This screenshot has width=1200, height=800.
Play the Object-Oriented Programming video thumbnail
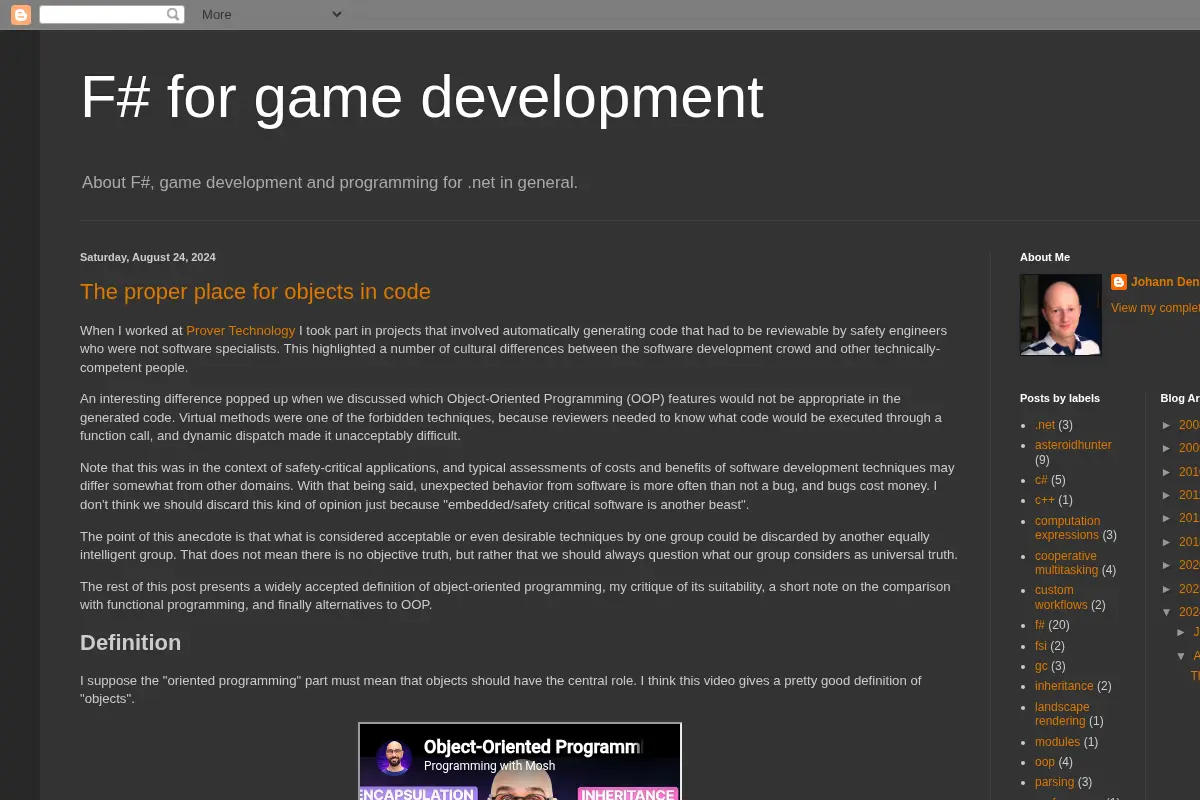click(520, 762)
